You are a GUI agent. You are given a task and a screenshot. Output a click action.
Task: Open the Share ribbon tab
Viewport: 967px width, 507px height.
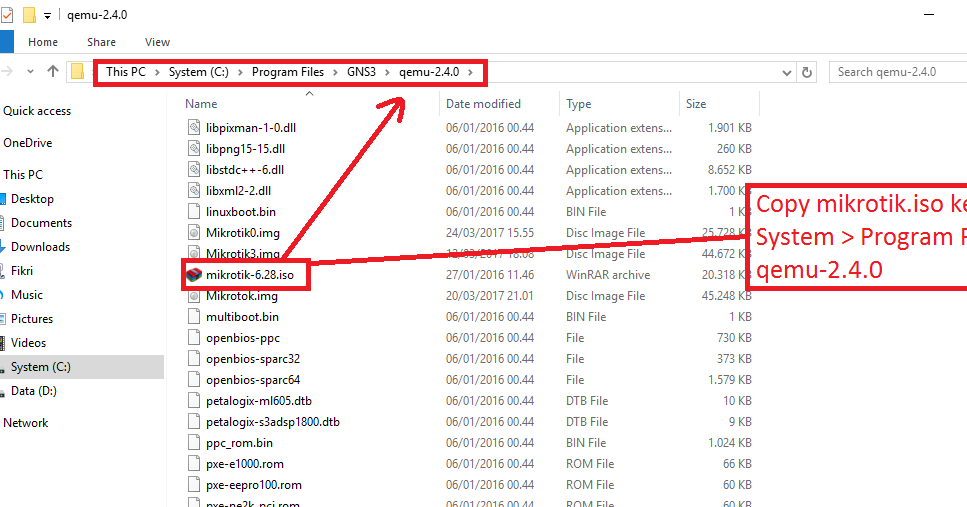[101, 42]
